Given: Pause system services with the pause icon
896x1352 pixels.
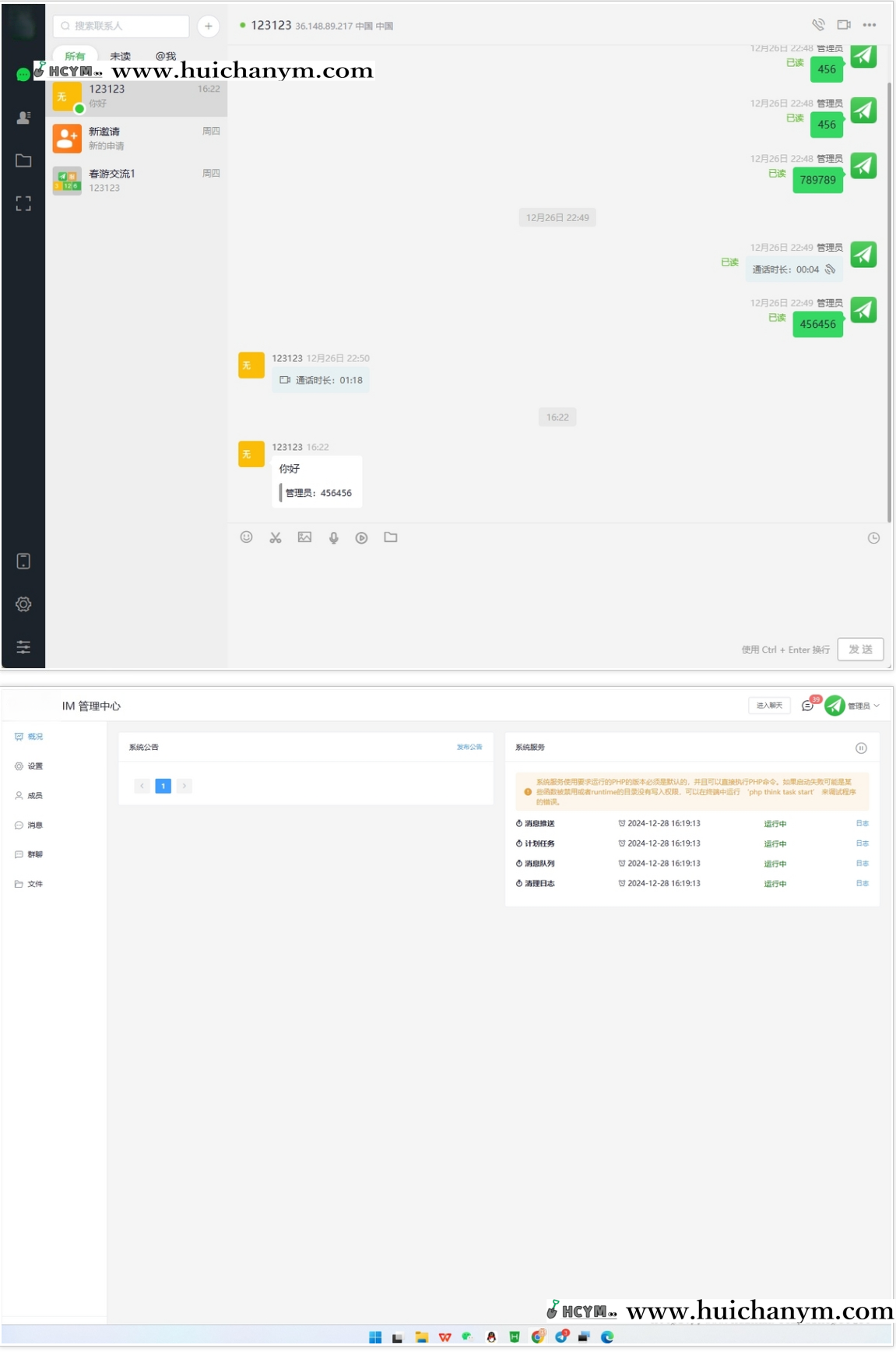Looking at the screenshot, I should click(x=861, y=748).
